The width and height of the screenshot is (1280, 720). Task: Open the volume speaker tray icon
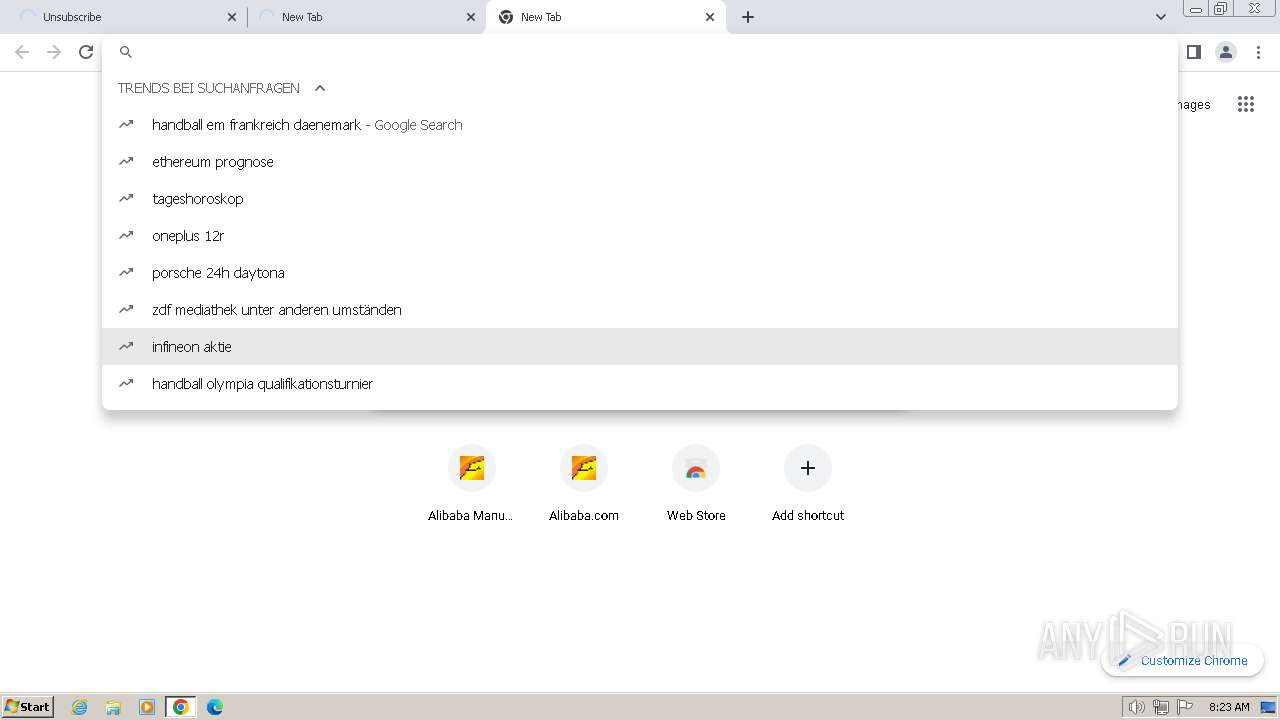point(1136,707)
